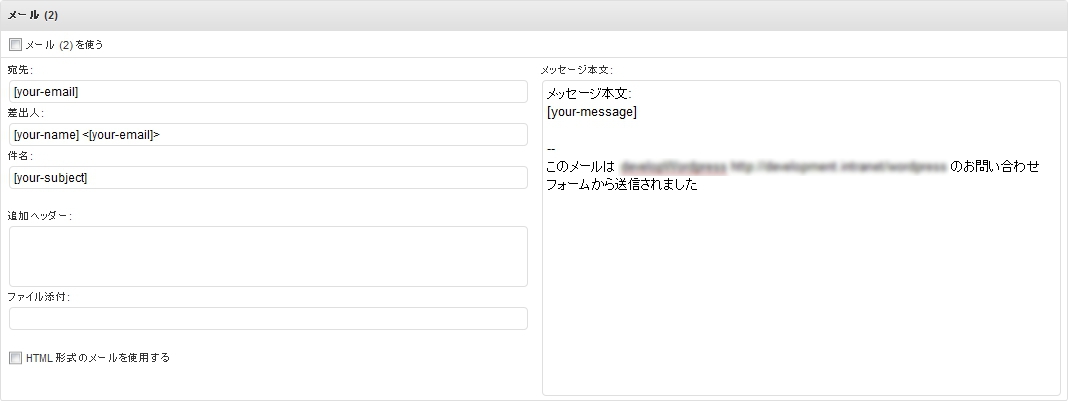The image size is (1068, 401).
Task: Focus the 宛先 field containing [your-email]
Action: (268, 92)
